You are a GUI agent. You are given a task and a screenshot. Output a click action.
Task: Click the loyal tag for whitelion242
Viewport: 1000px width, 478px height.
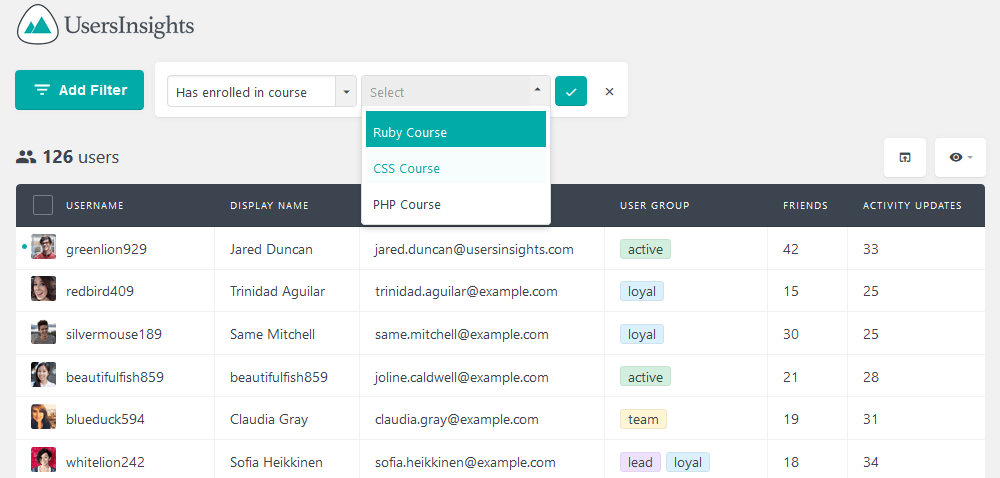[x=688, y=462]
